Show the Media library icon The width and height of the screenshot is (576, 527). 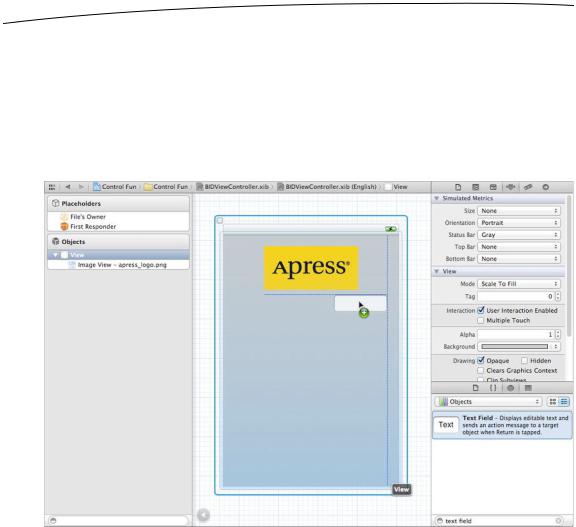(528, 388)
